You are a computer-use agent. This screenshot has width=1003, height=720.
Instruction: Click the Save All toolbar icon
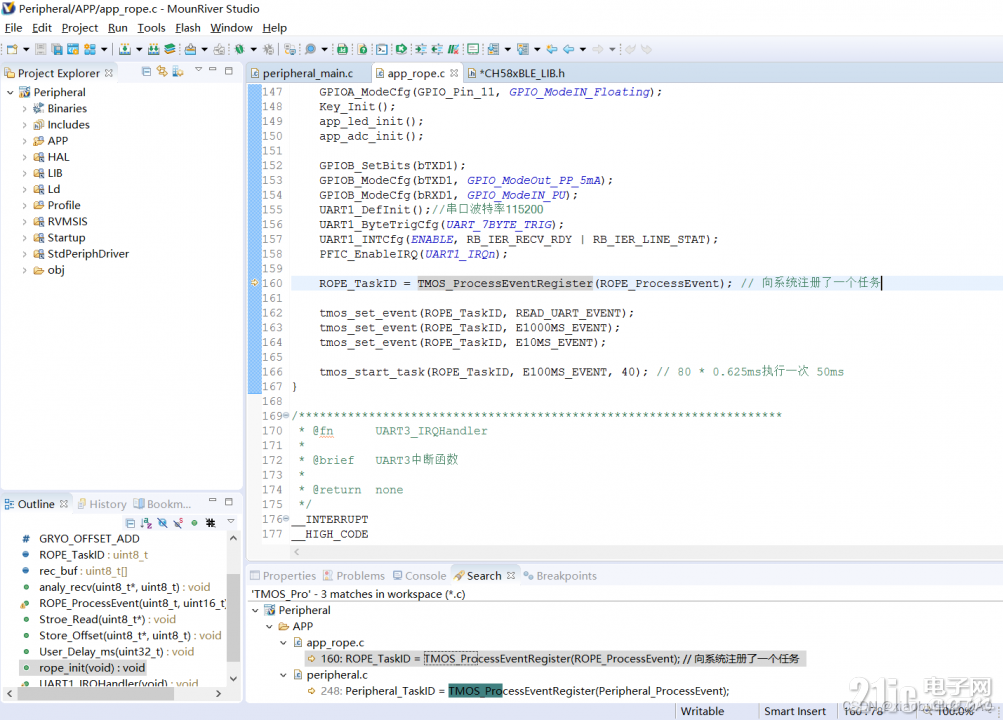(x=57, y=49)
